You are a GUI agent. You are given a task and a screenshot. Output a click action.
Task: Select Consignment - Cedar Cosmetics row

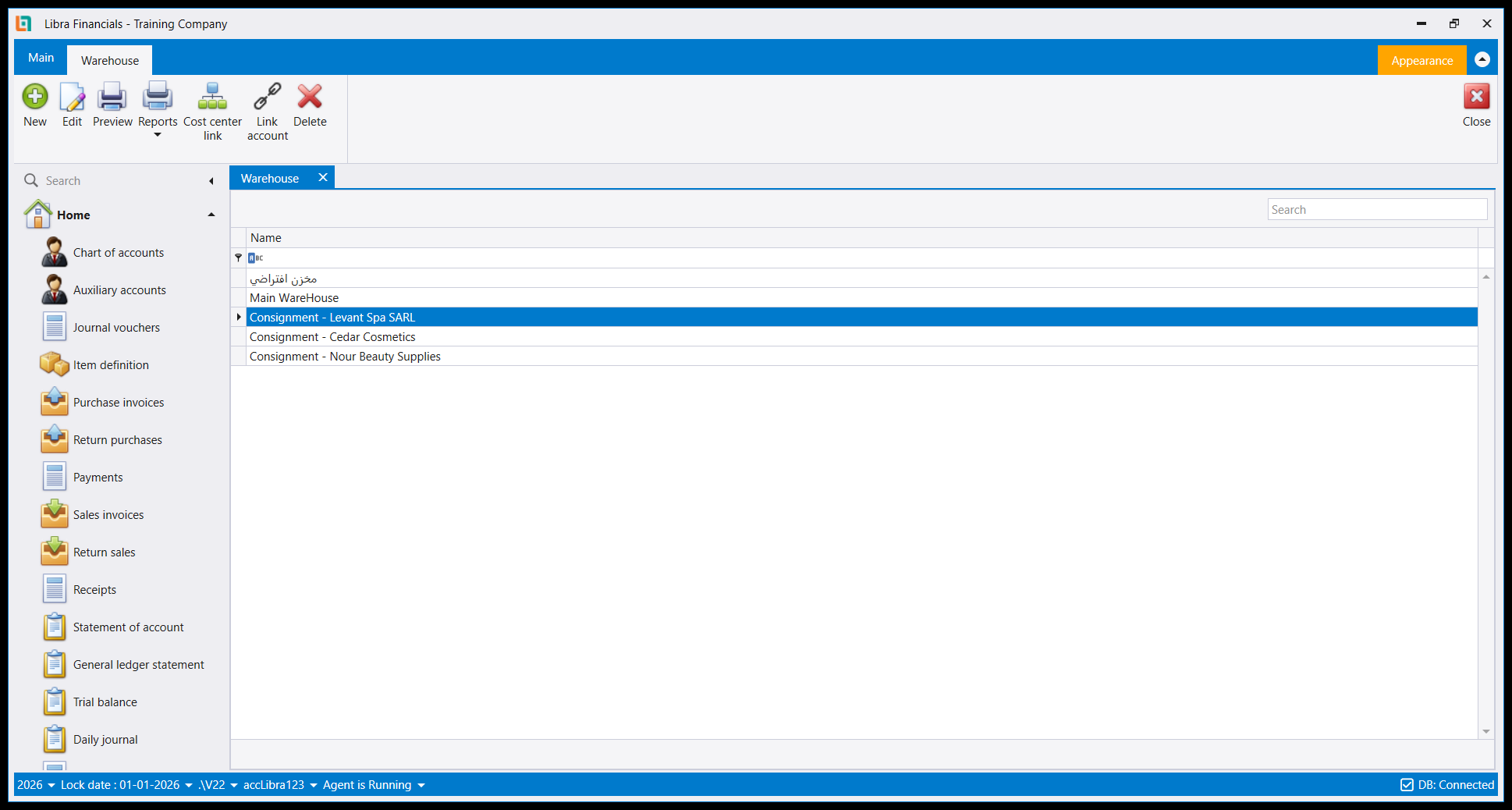[861, 337]
